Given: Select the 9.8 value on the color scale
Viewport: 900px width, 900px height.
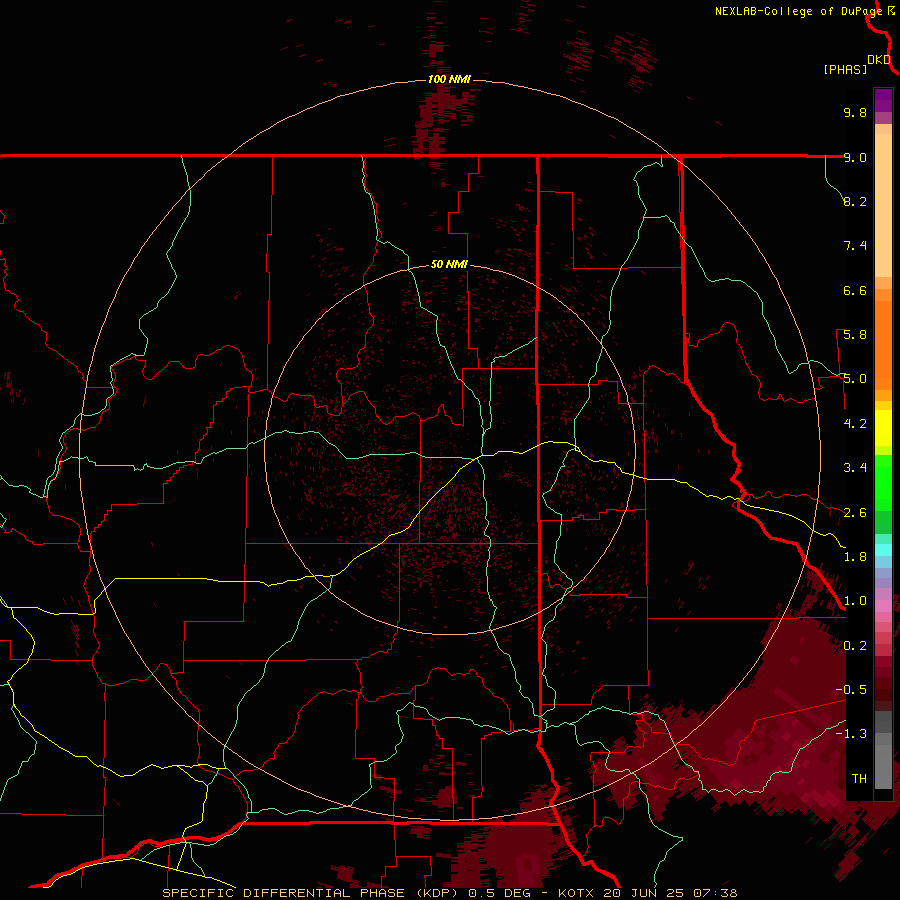Looking at the screenshot, I should click(855, 112).
